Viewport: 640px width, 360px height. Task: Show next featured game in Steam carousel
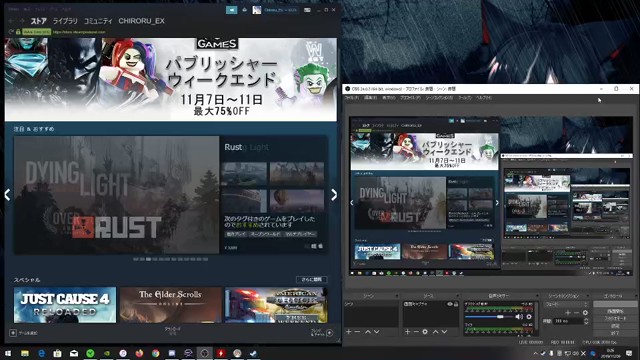334,195
